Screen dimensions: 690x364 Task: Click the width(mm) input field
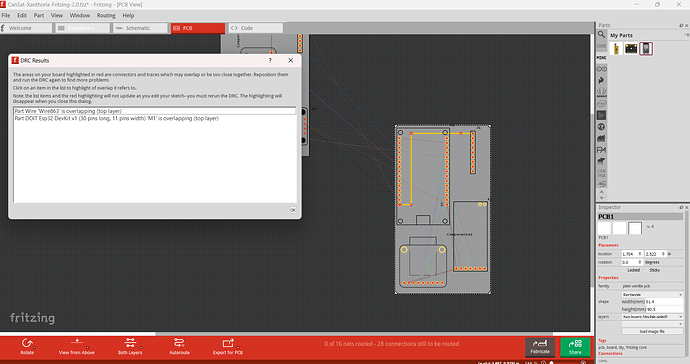tap(664, 302)
